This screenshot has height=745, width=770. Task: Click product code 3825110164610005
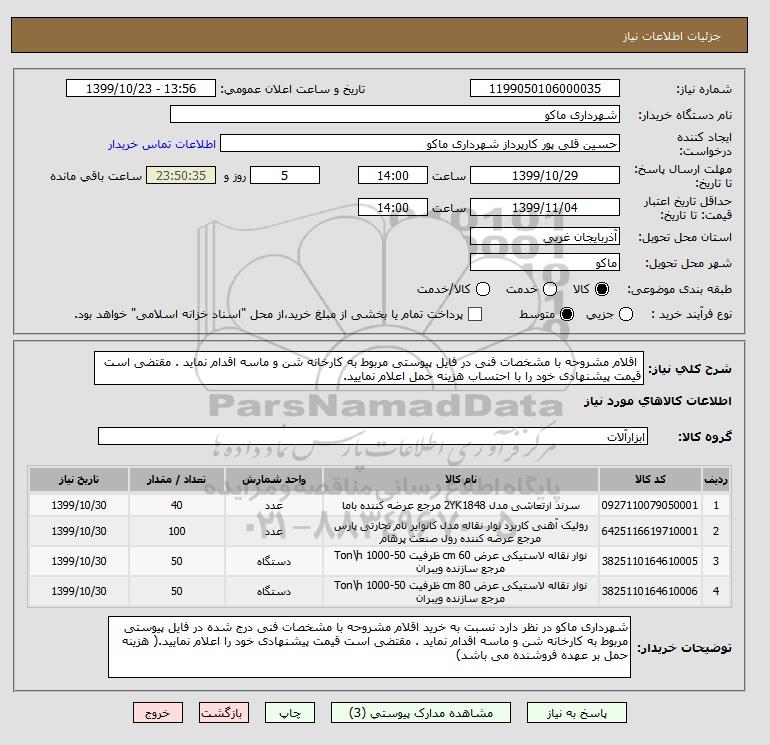(650, 561)
